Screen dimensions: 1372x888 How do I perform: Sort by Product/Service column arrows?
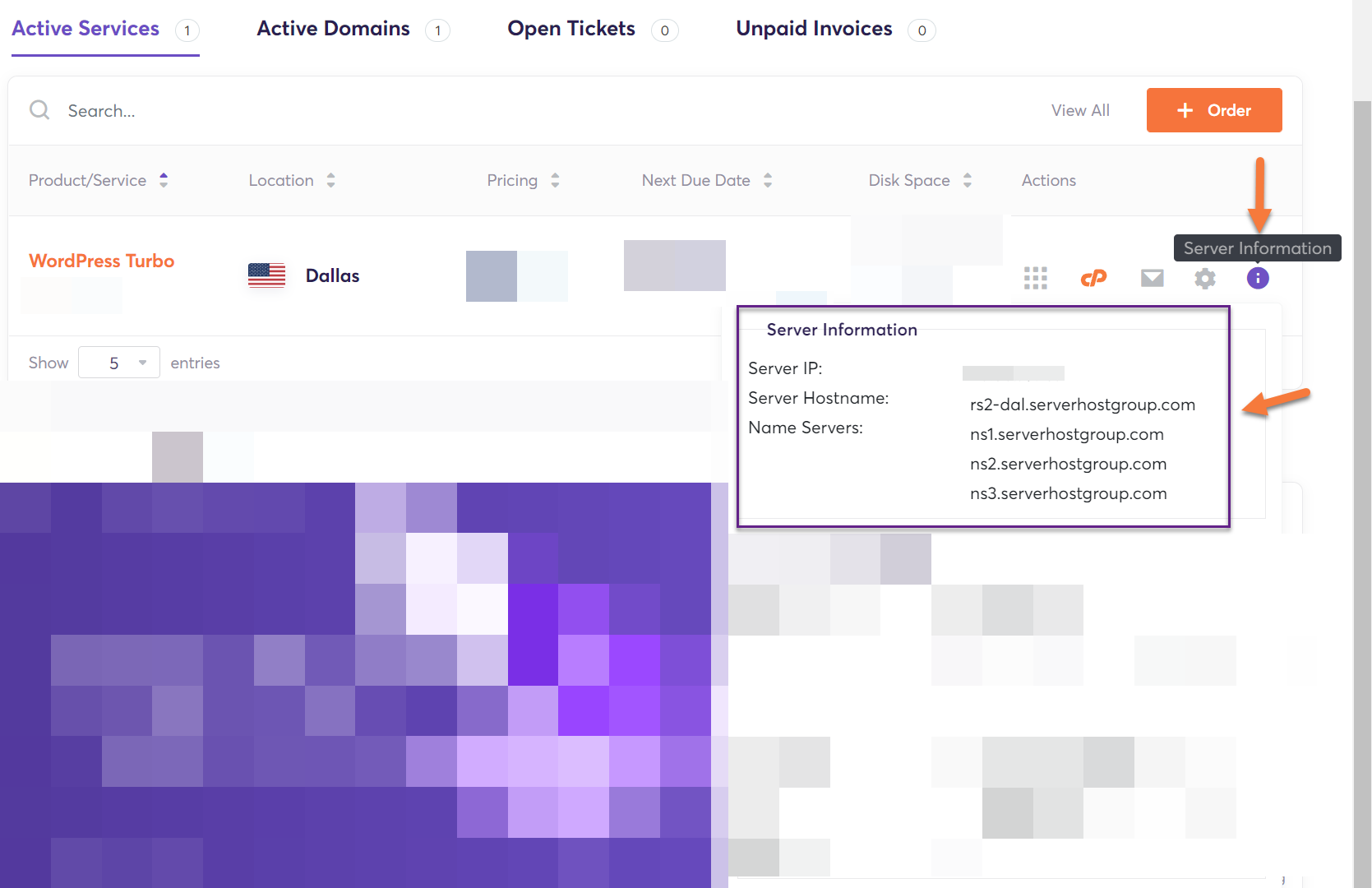click(x=164, y=180)
